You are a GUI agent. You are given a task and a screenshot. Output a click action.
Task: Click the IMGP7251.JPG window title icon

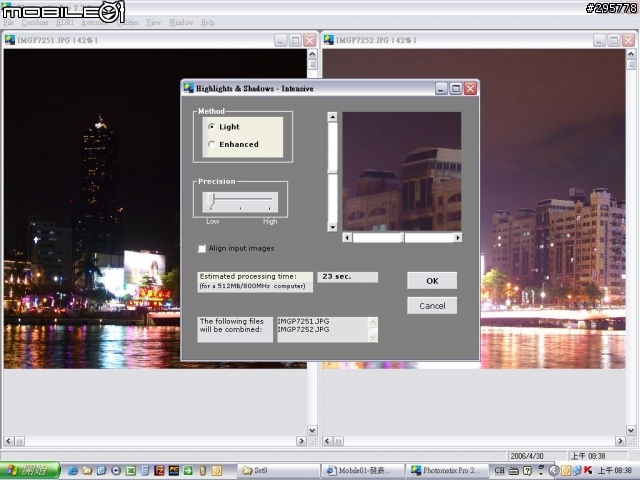[10, 40]
